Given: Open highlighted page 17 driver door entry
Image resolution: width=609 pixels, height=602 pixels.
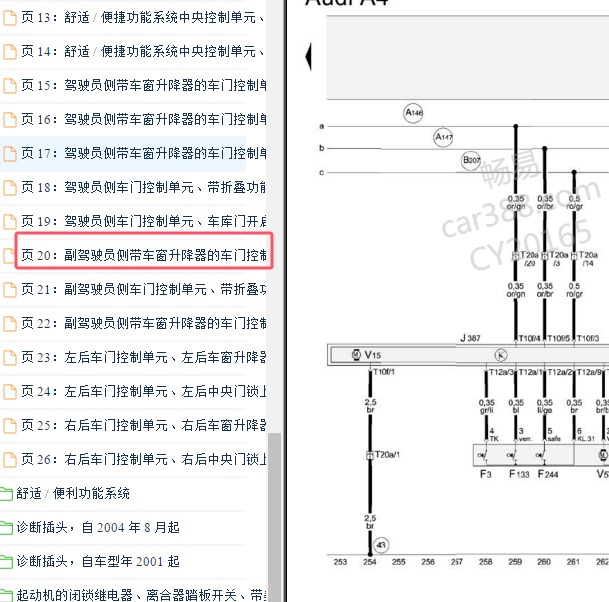Looking at the screenshot, I should 143,153.
